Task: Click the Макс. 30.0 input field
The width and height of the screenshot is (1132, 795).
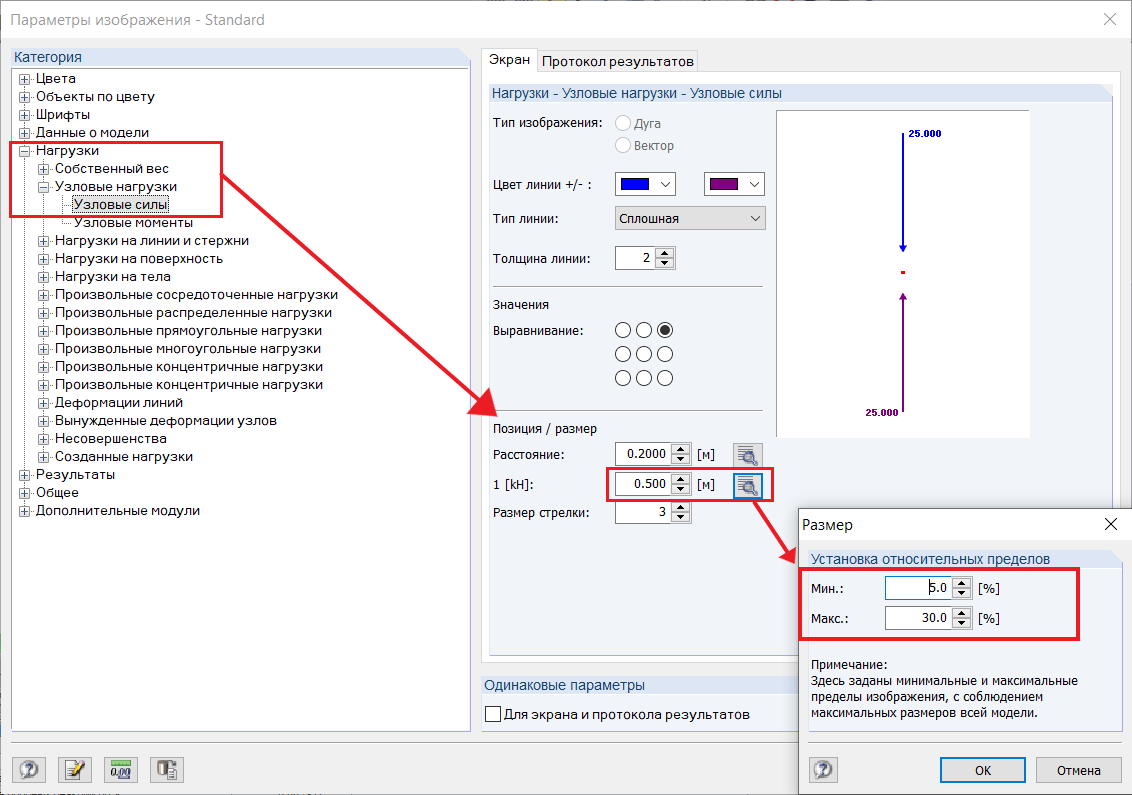Action: [x=918, y=618]
